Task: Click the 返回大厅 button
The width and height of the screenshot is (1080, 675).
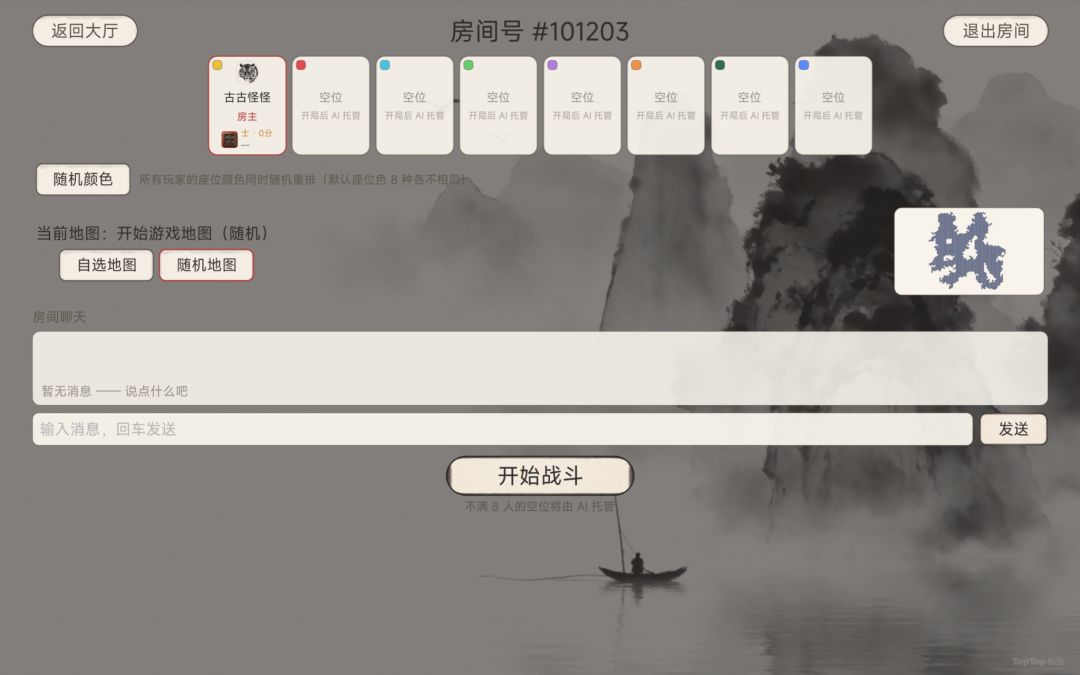Action: (85, 31)
